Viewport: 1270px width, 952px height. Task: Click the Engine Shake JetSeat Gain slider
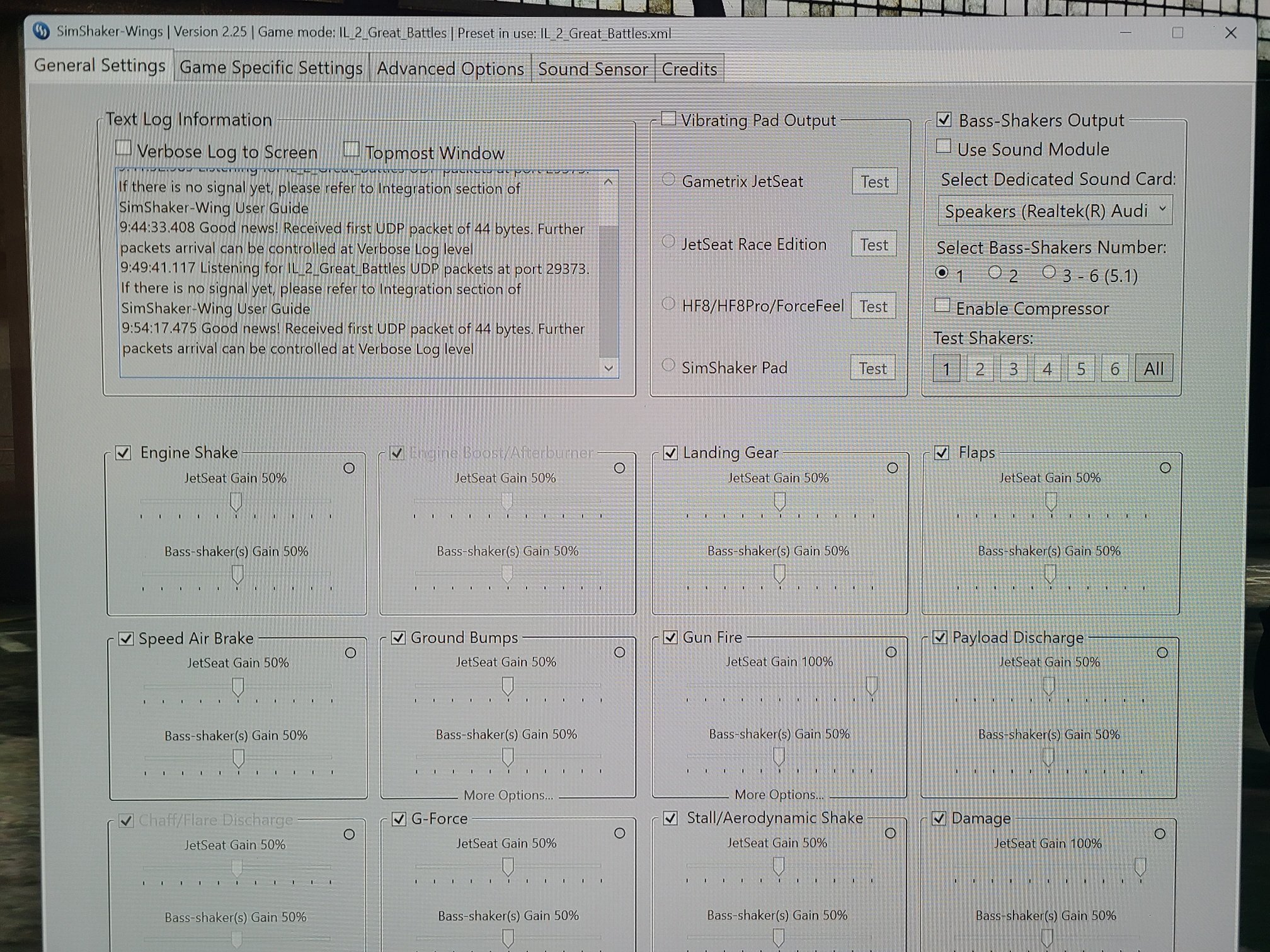(x=236, y=502)
